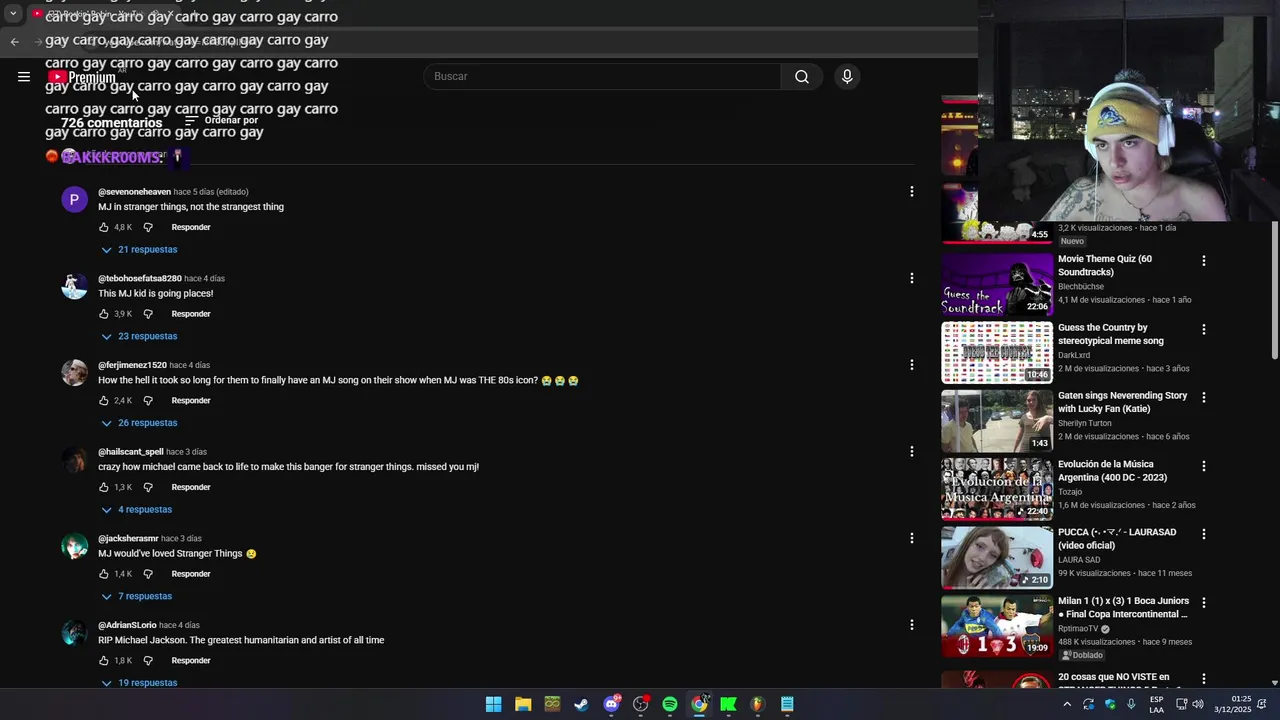Open Spotify from the taskbar
This screenshot has height=720, width=1280.
click(670, 704)
